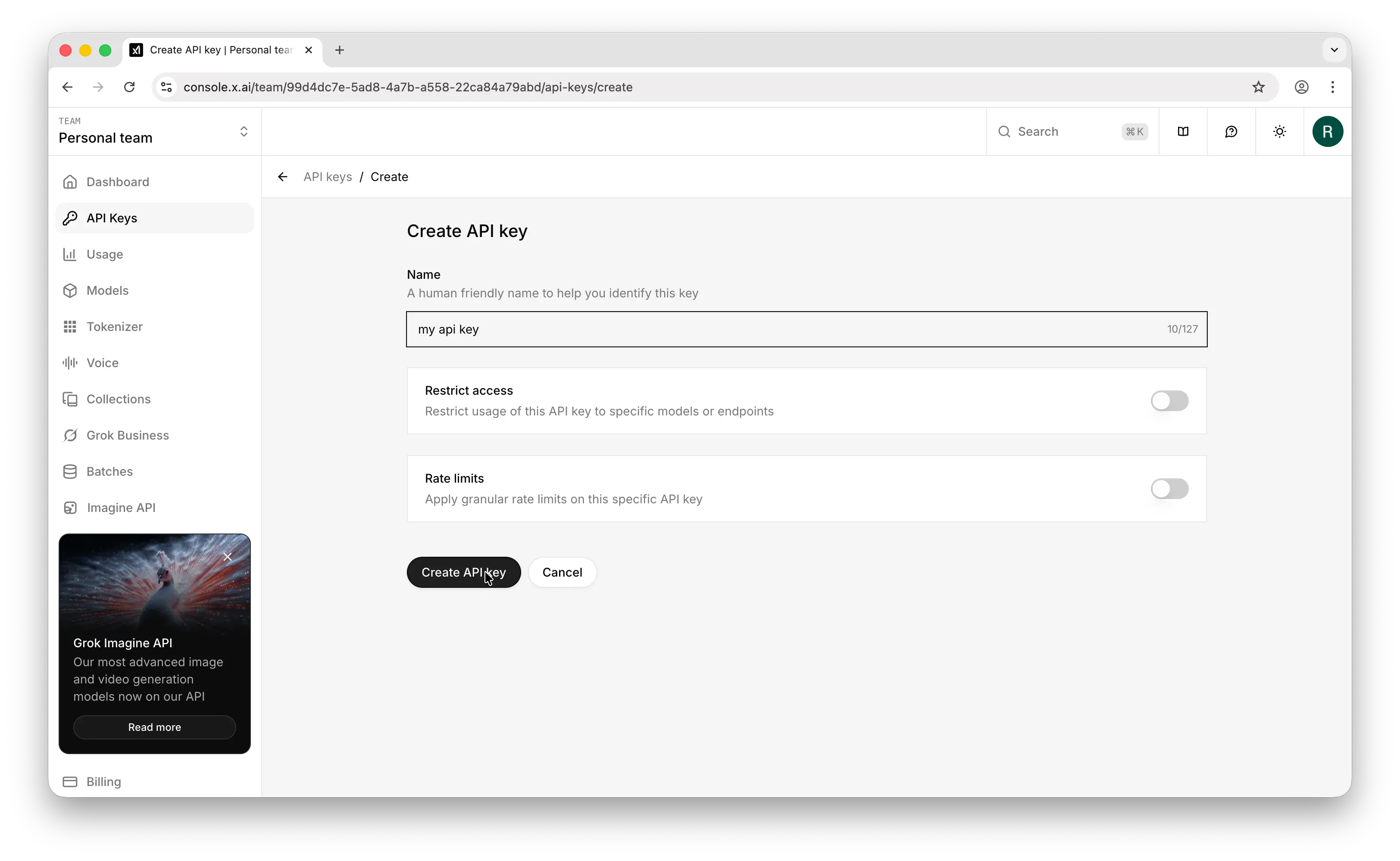Open the Voice section
Image resolution: width=1400 pixels, height=861 pixels.
[103, 363]
